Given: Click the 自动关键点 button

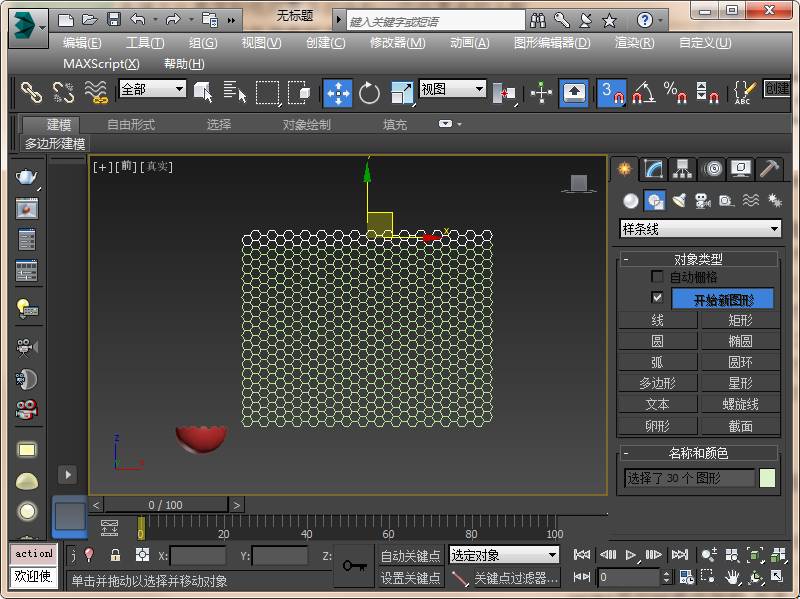Looking at the screenshot, I should click(x=411, y=555).
